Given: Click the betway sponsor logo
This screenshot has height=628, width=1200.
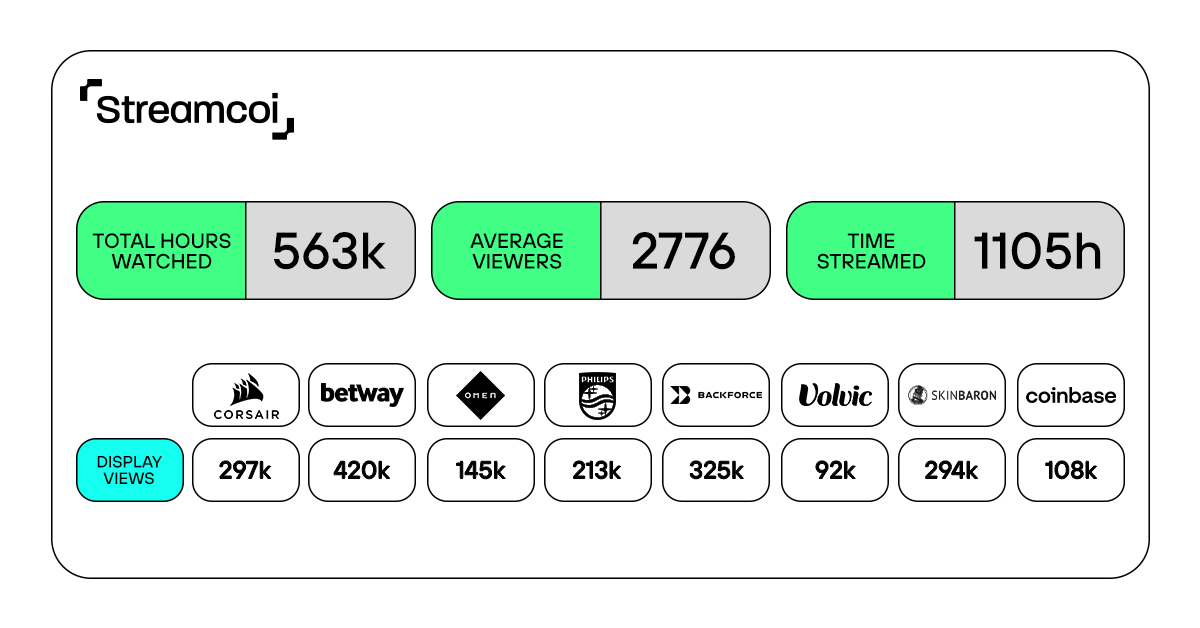Looking at the screenshot, I should coord(362,395).
